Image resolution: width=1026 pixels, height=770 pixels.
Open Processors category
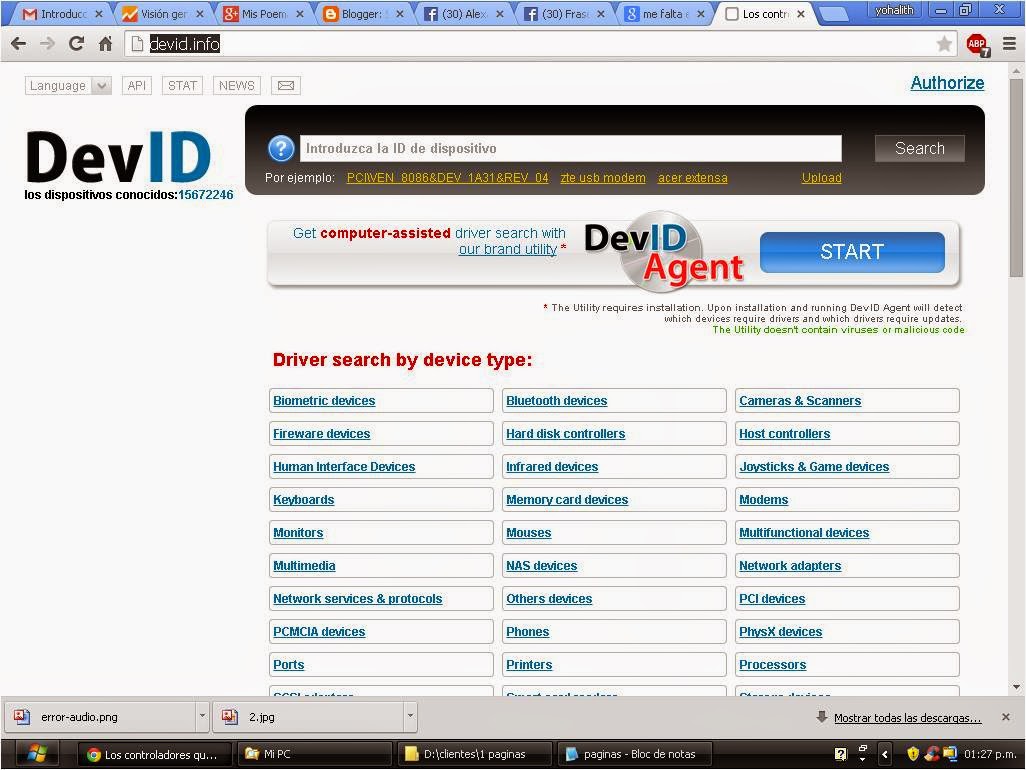click(x=772, y=665)
